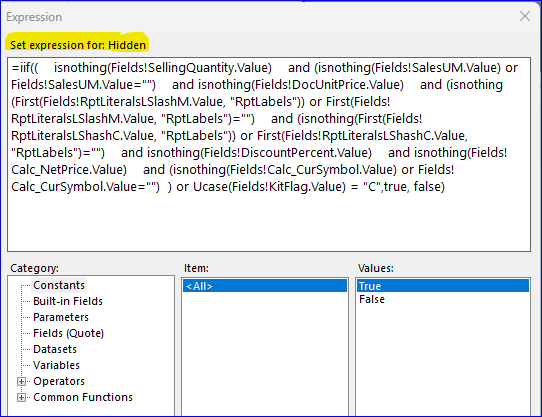Select the Datasets category
Image resolution: width=542 pixels, height=417 pixels.
coord(55,349)
